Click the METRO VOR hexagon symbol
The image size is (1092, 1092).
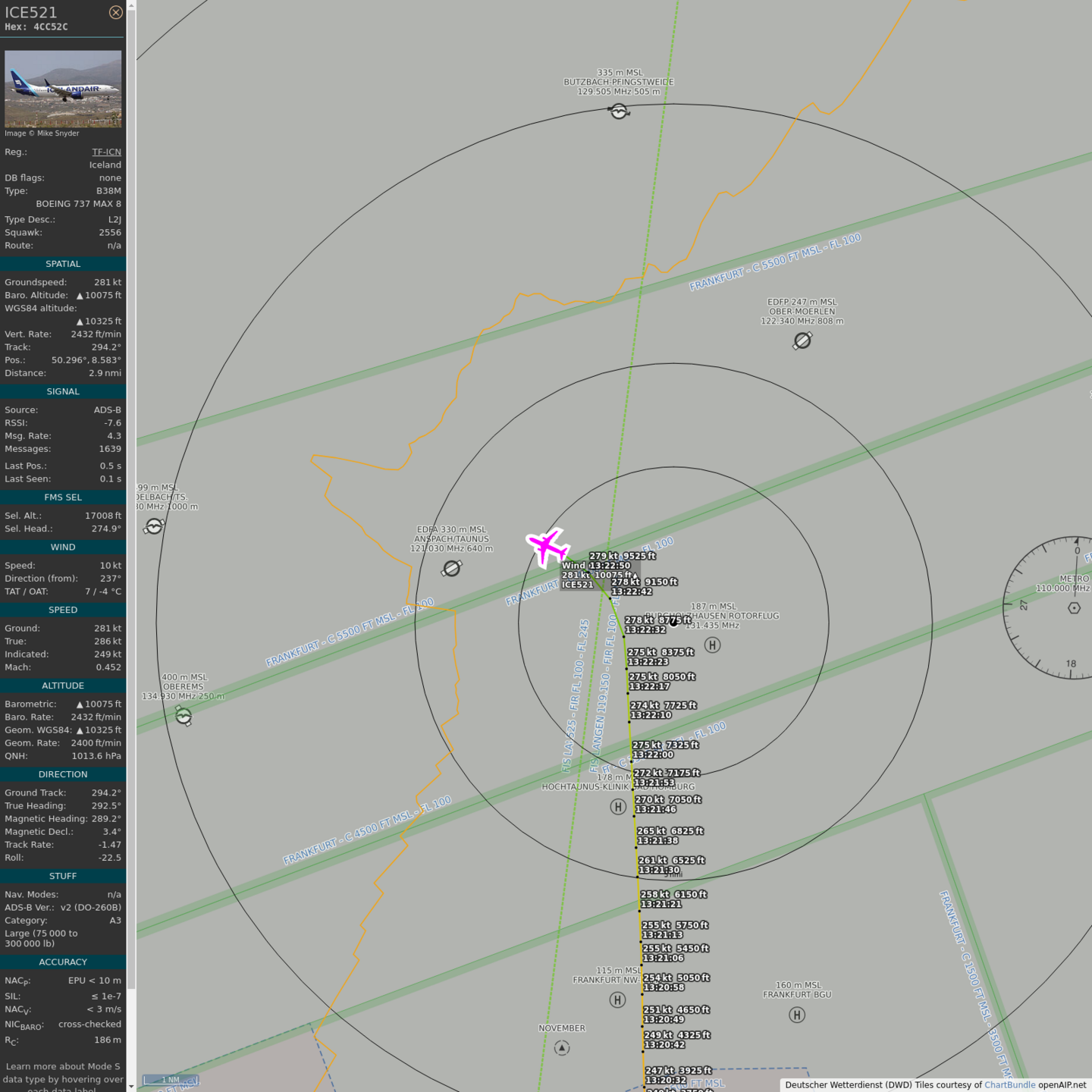(x=1074, y=607)
